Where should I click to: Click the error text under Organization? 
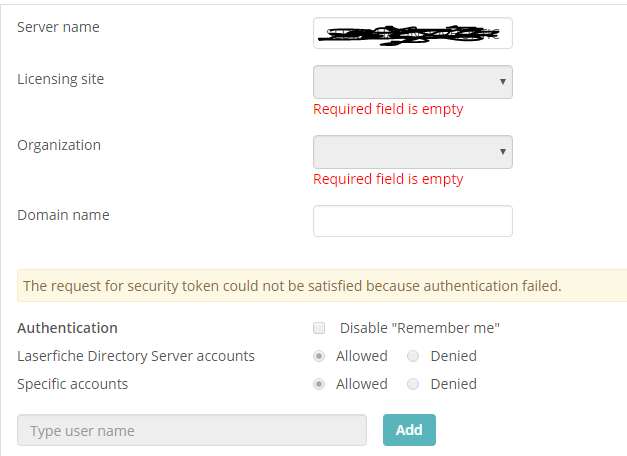pyautogui.click(x=388, y=179)
